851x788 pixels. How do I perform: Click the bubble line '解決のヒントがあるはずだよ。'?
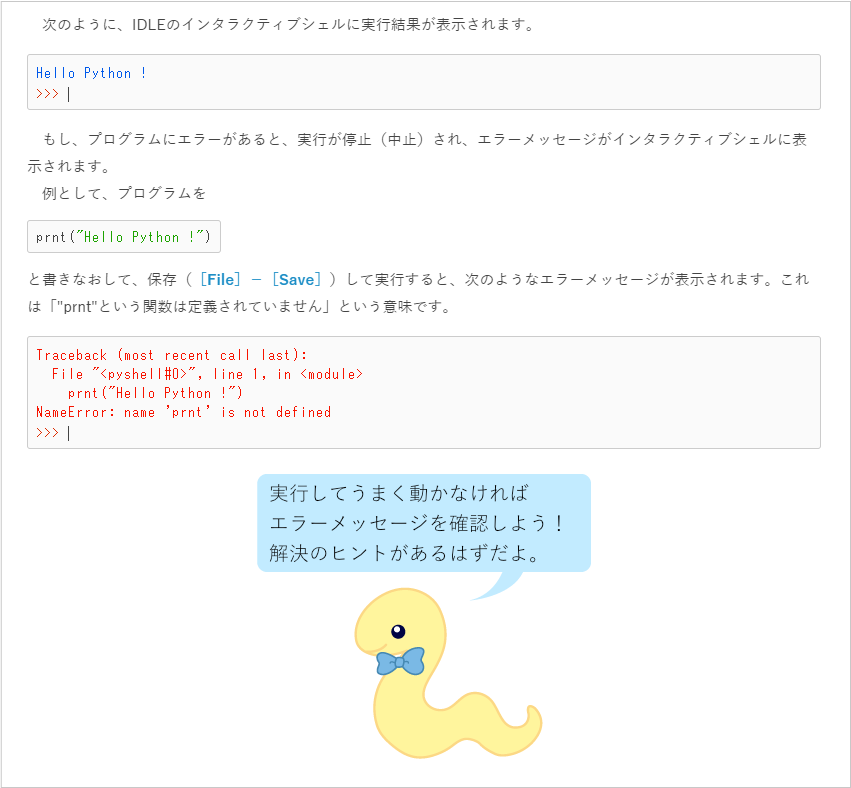coord(405,553)
